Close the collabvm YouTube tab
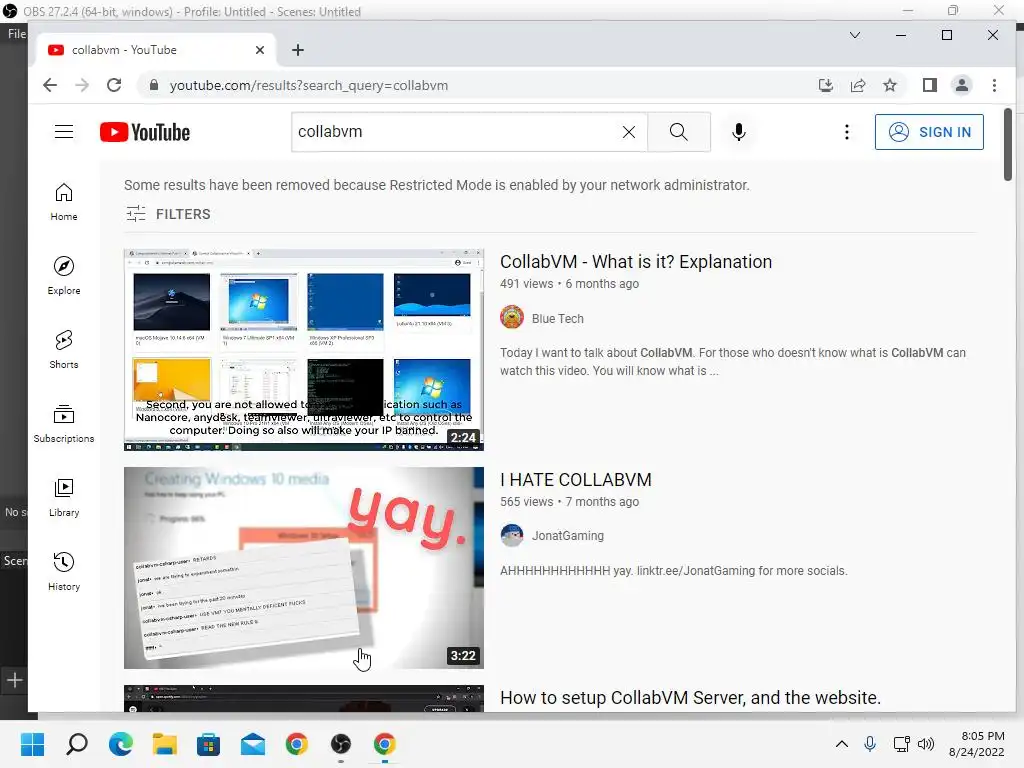This screenshot has width=1024, height=768. click(x=260, y=50)
